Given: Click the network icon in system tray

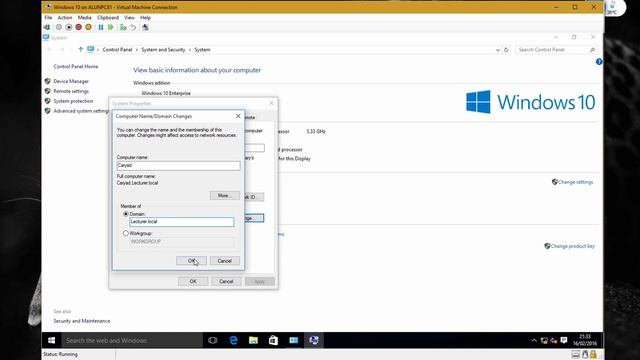Looking at the screenshot, I should (x=544, y=340).
